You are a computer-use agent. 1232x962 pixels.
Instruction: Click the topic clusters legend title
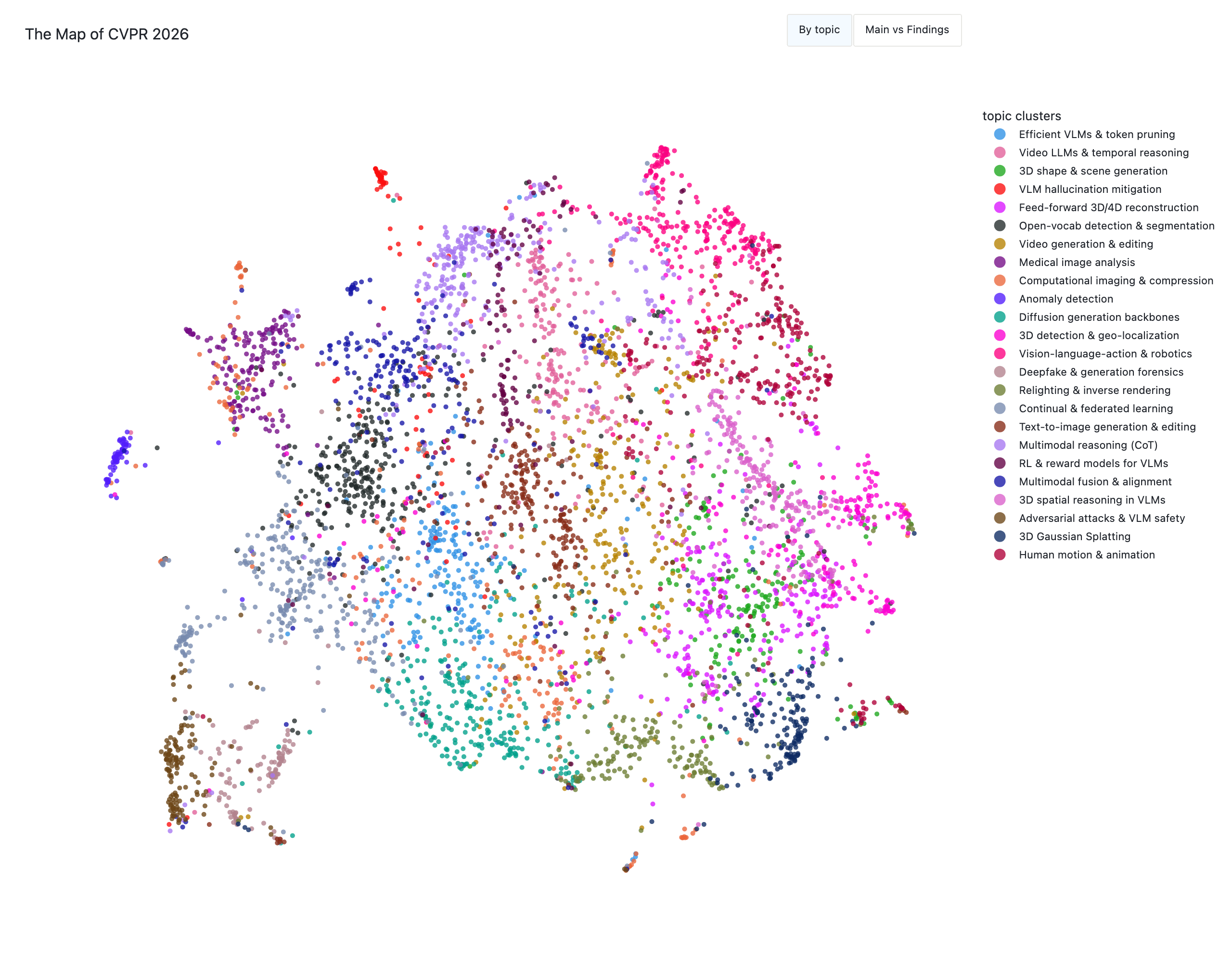click(1022, 116)
